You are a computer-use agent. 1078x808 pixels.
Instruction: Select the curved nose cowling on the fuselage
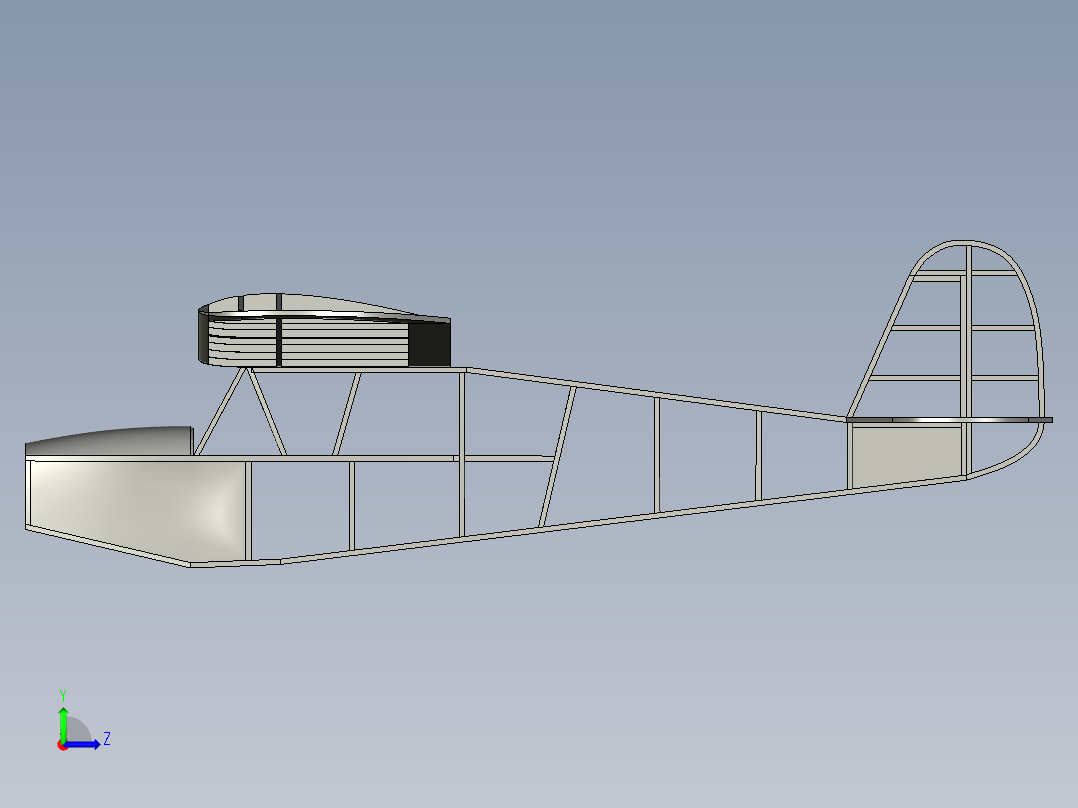pos(109,441)
